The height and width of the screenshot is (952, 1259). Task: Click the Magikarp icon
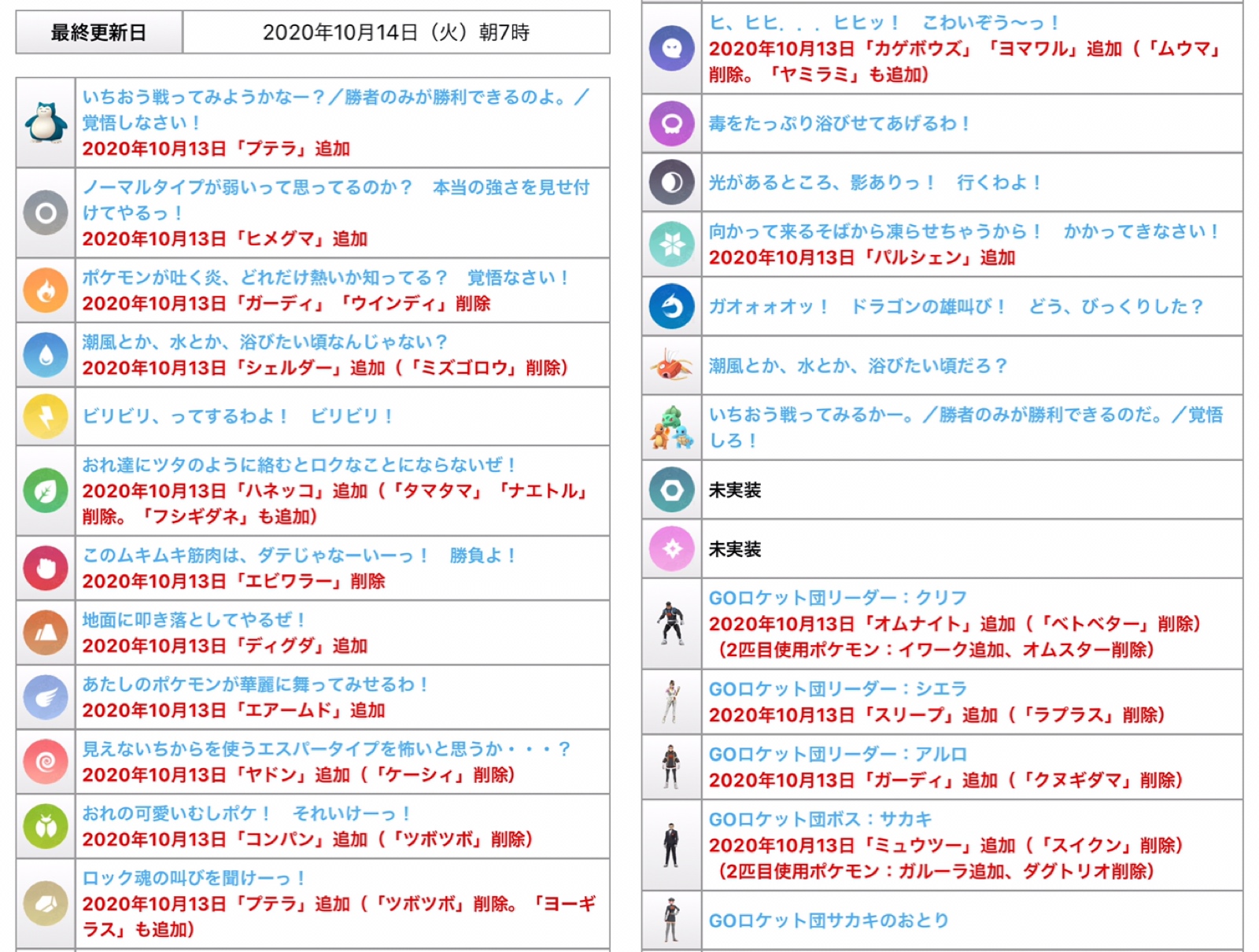coord(671,366)
